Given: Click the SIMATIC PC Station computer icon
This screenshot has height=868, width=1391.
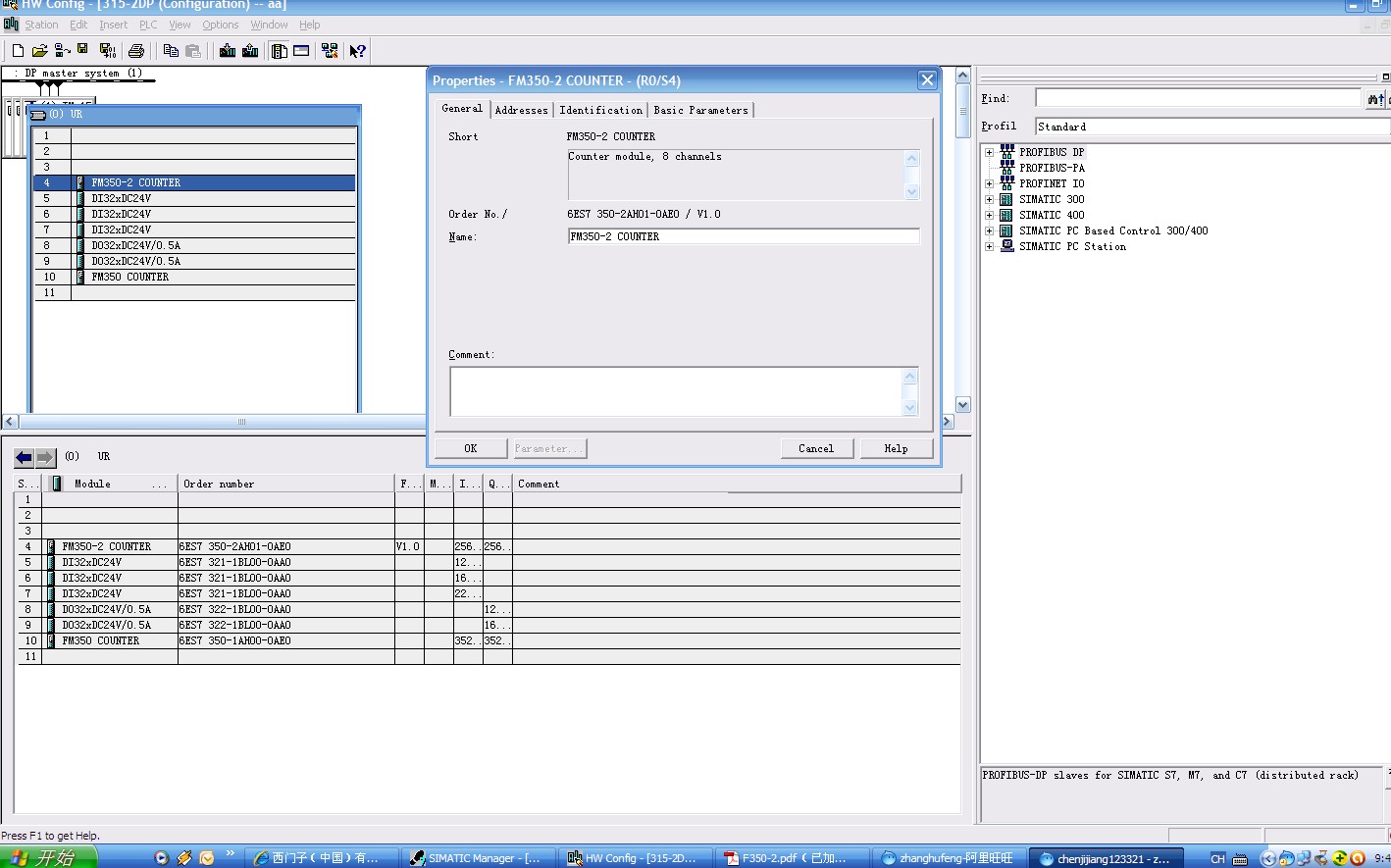Looking at the screenshot, I should click(x=1006, y=246).
